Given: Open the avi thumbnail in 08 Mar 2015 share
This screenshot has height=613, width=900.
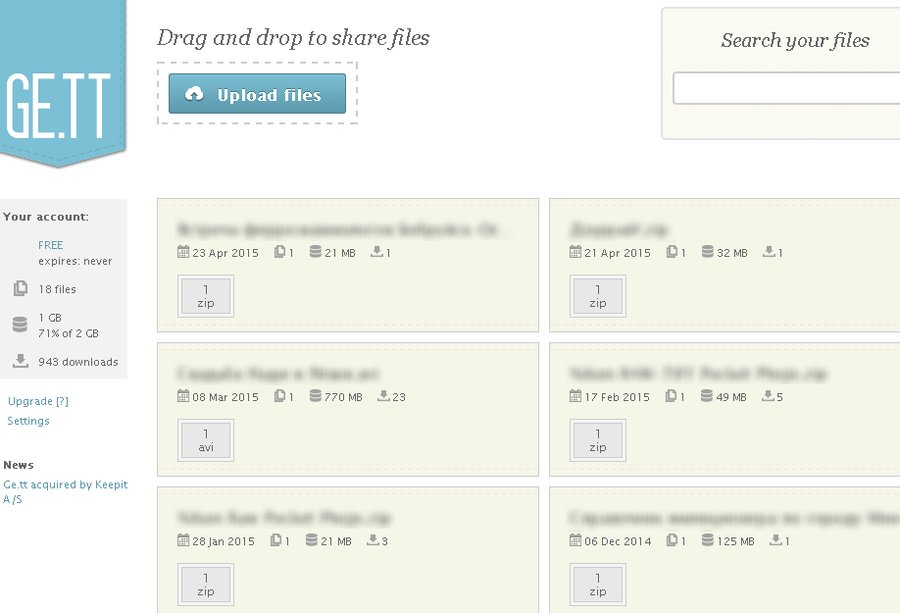Looking at the screenshot, I should tap(205, 440).
